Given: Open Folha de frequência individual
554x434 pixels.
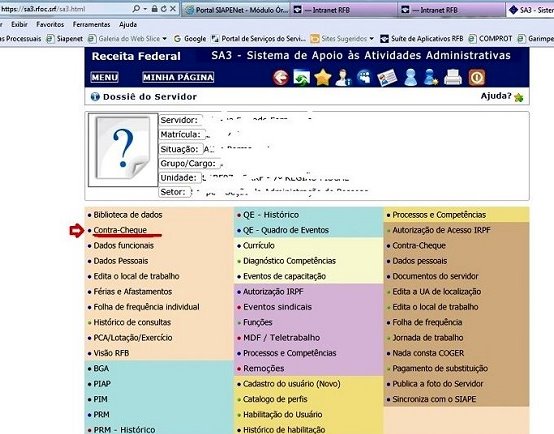Looking at the screenshot, I should pyautogui.click(x=147, y=307).
